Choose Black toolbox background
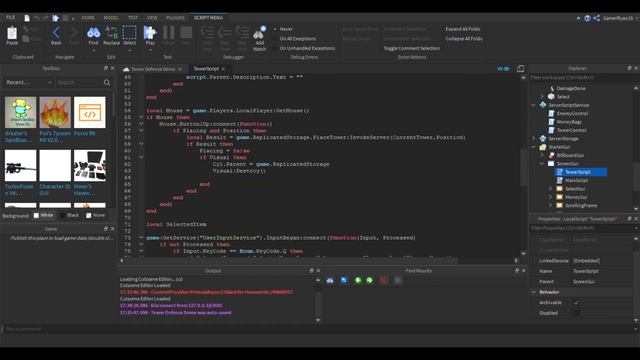 69,215
